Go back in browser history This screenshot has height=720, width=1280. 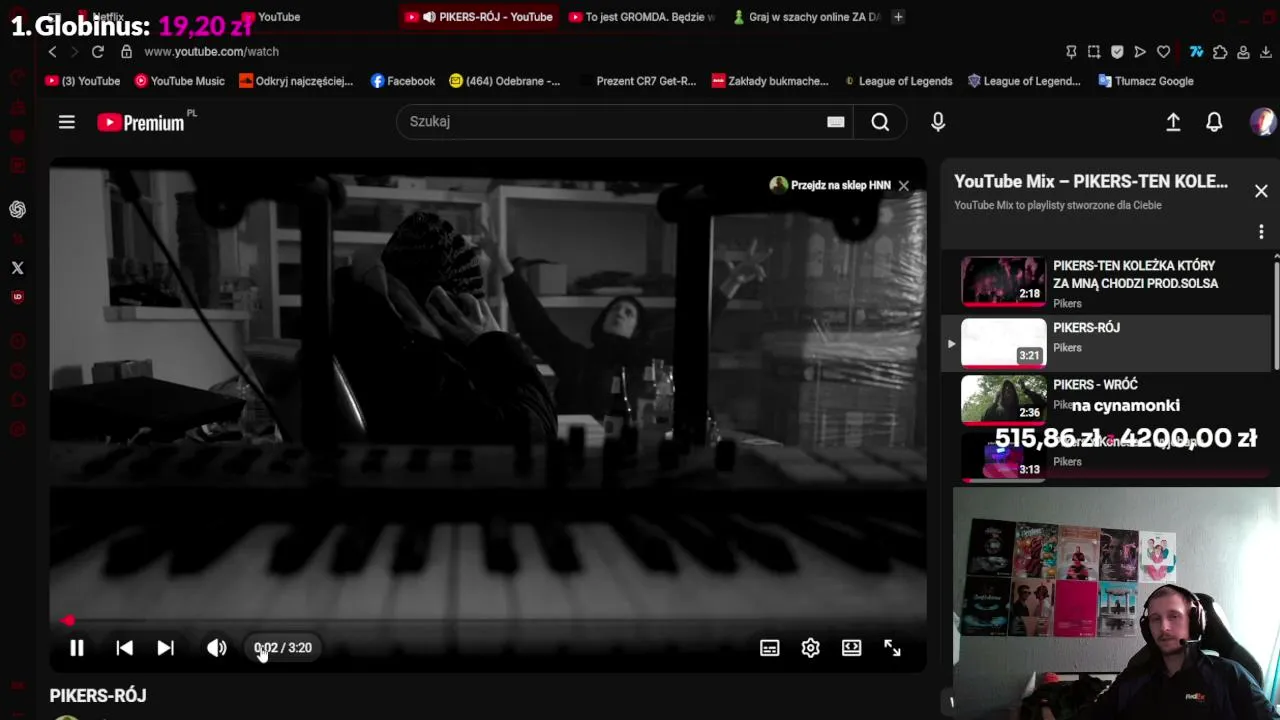53,52
